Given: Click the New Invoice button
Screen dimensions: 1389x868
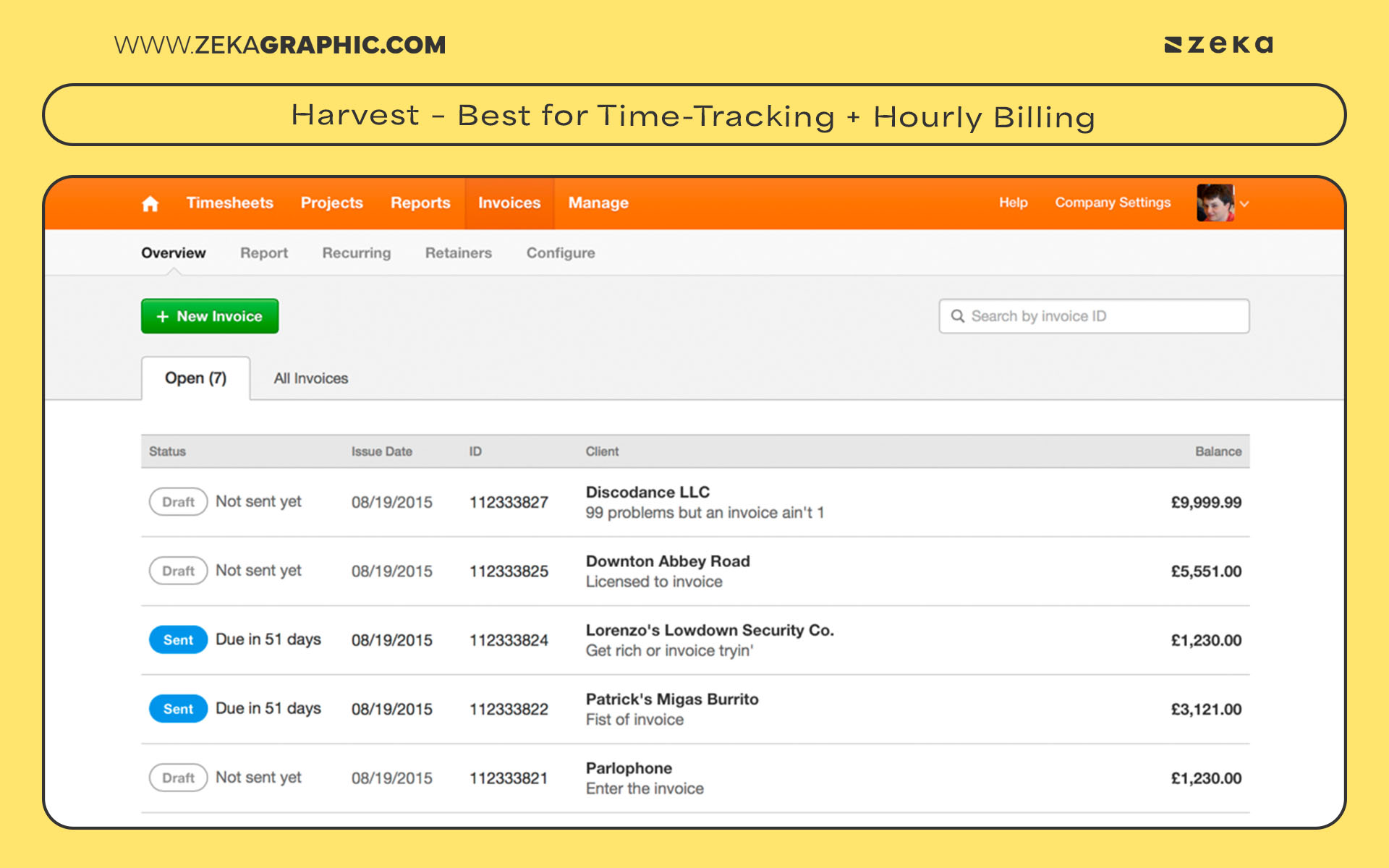Looking at the screenshot, I should [209, 316].
